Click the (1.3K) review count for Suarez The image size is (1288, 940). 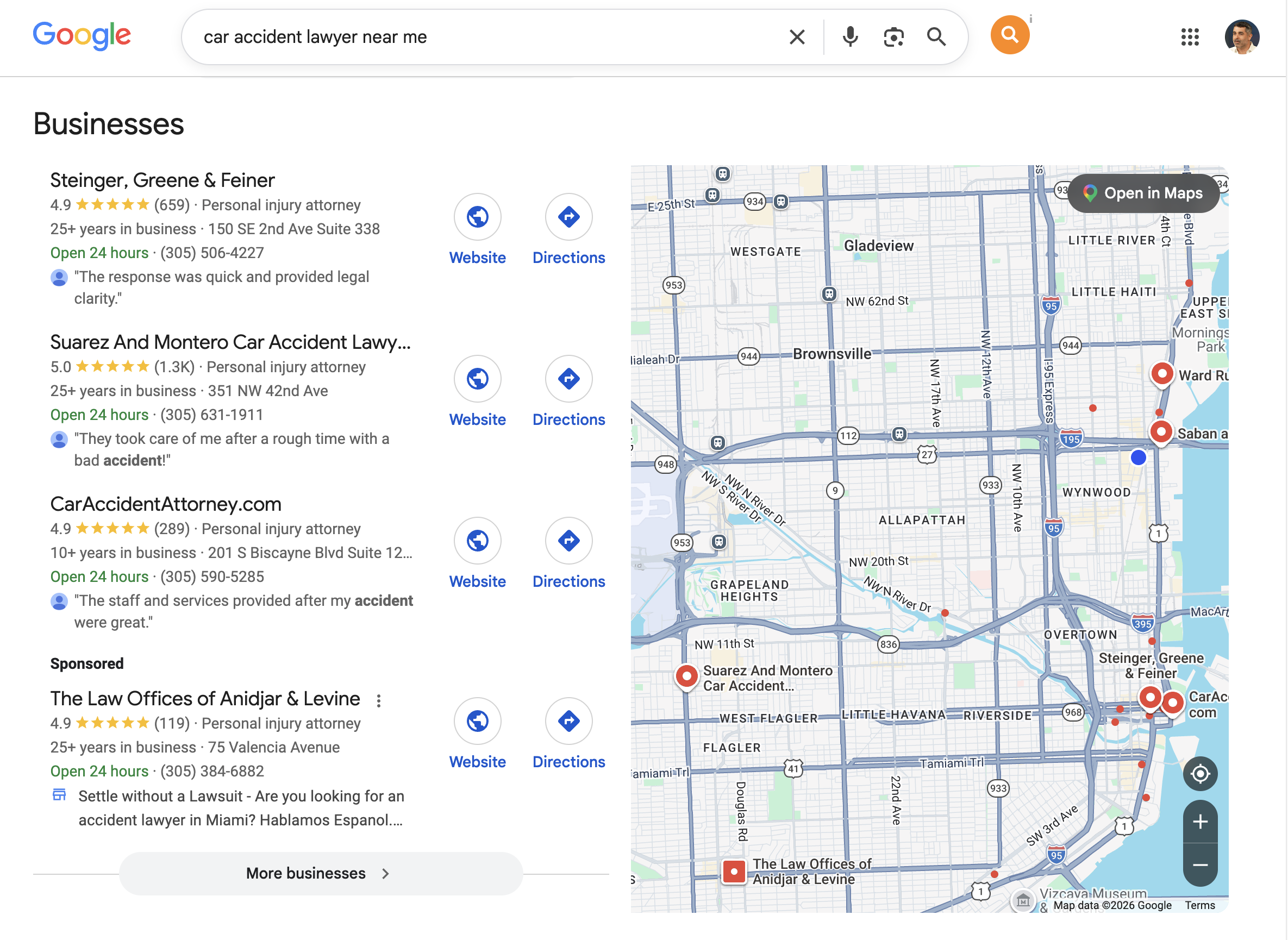click(x=174, y=367)
